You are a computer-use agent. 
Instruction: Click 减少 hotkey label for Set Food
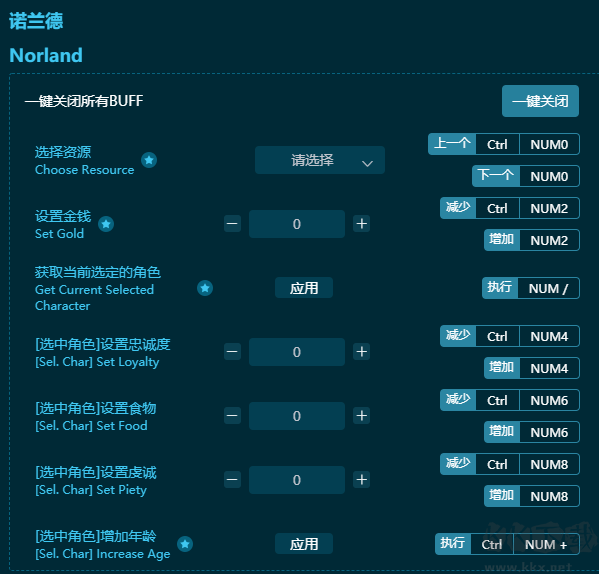(458, 400)
